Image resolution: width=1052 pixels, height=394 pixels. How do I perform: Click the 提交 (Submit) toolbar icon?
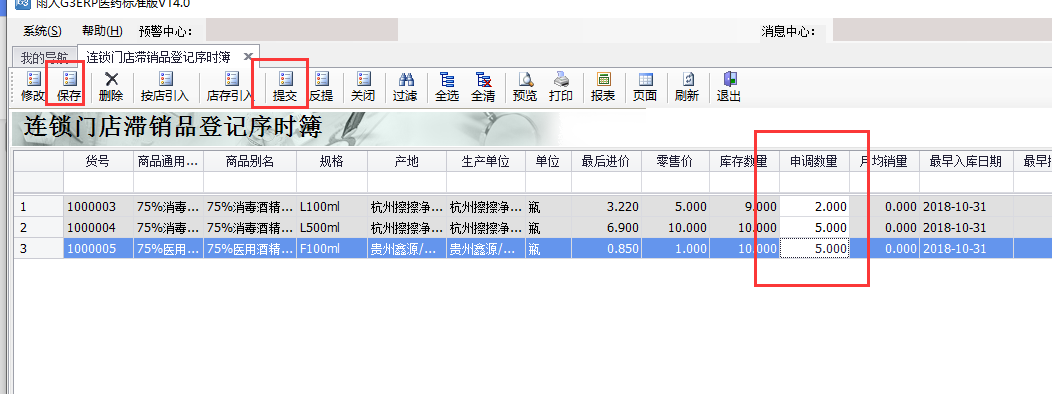pos(285,87)
